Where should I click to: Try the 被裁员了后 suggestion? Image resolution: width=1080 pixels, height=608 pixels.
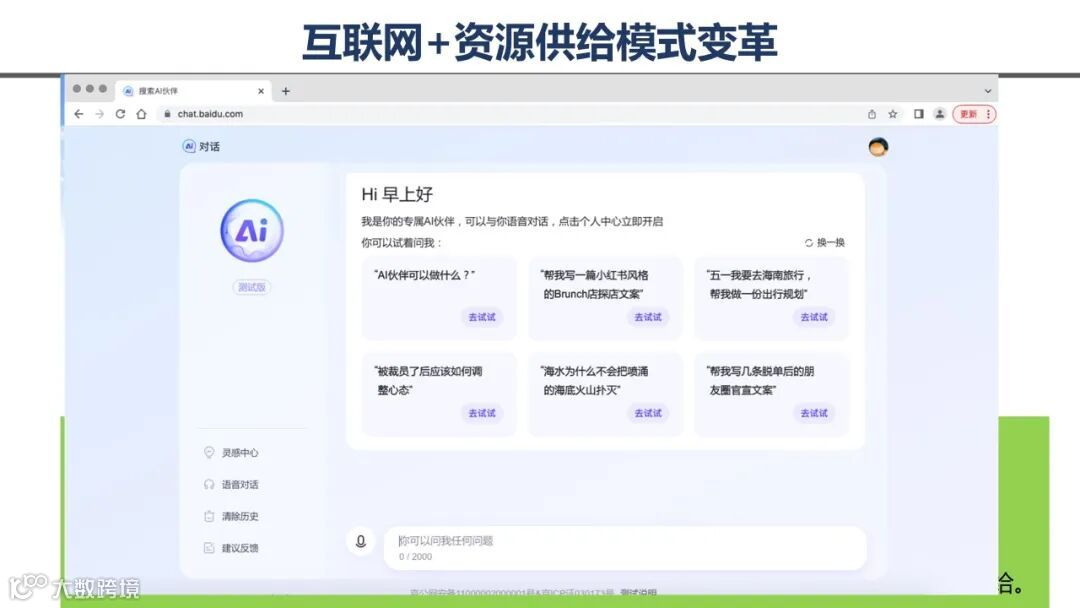pos(481,413)
